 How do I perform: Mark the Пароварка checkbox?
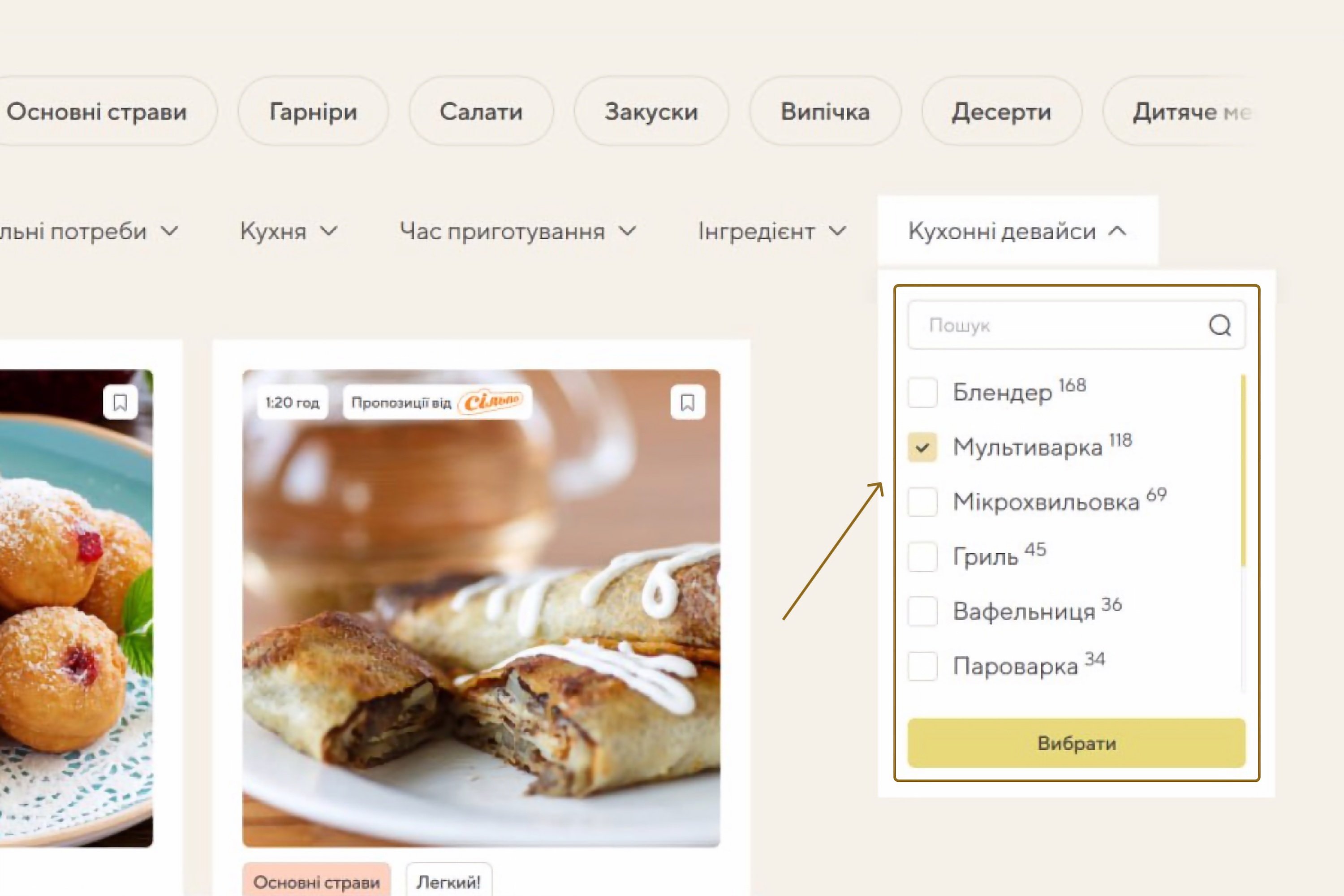tap(922, 666)
